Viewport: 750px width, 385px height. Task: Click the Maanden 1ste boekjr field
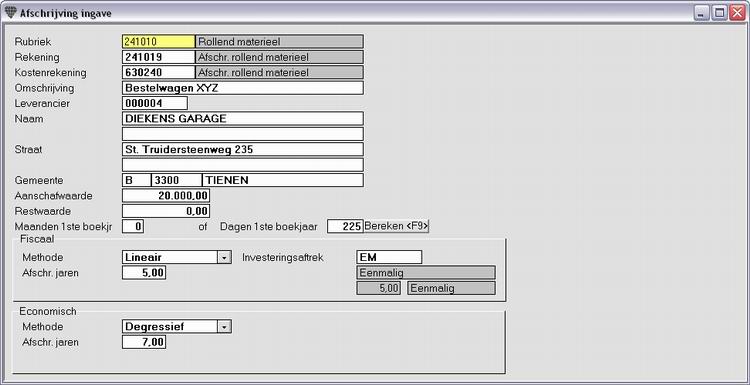point(132,226)
